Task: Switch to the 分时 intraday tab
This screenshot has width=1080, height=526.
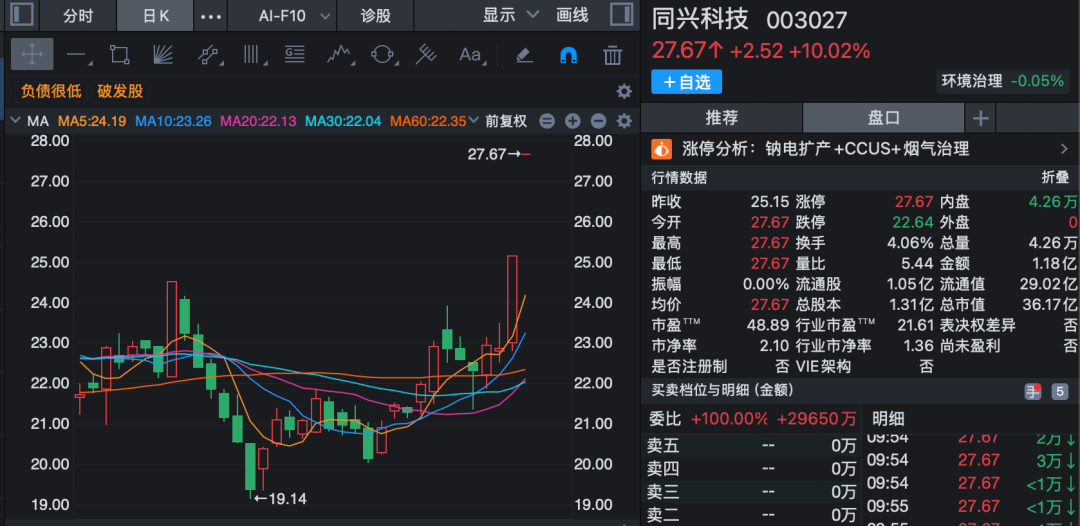Action: coord(77,16)
